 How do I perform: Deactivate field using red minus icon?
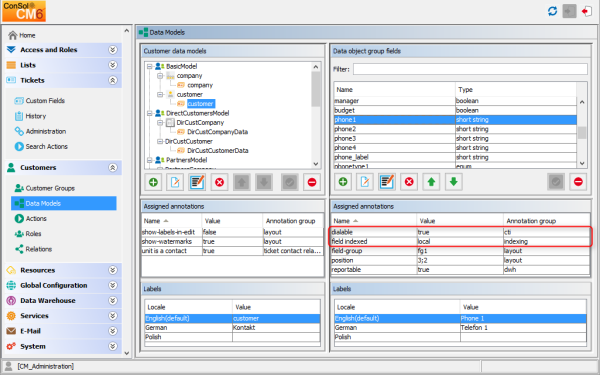point(578,181)
